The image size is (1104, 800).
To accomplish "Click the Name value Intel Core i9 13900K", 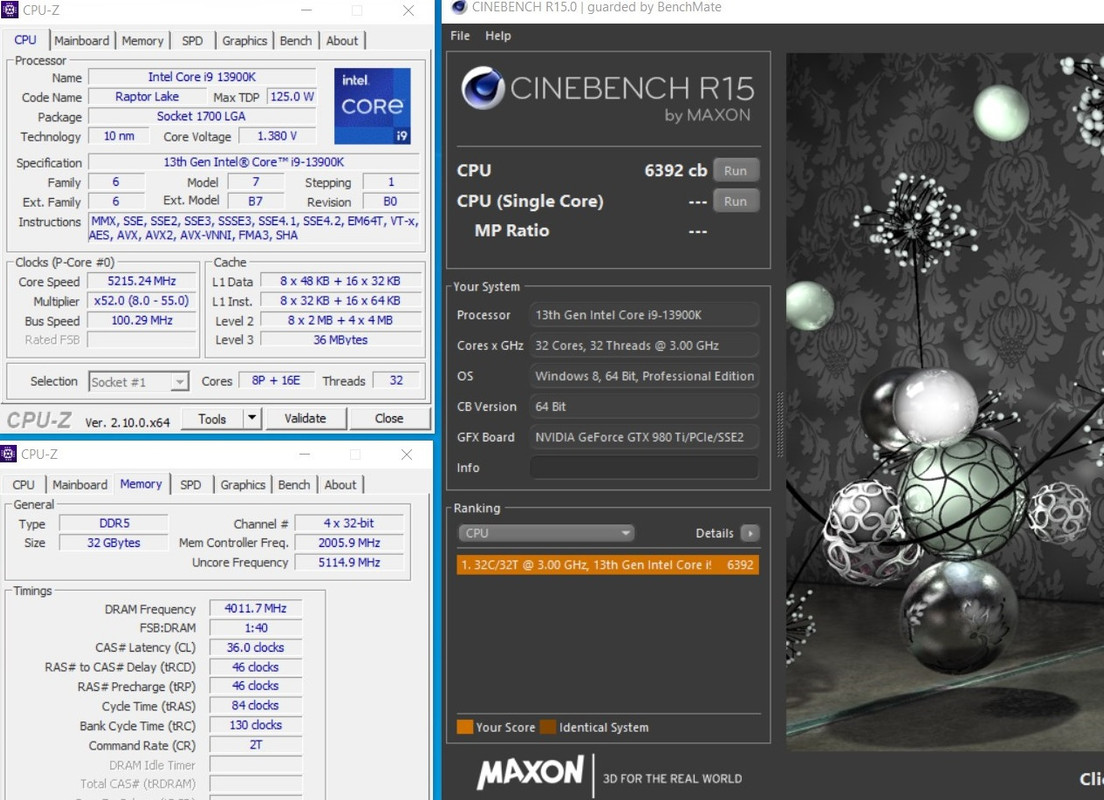I will coord(201,77).
